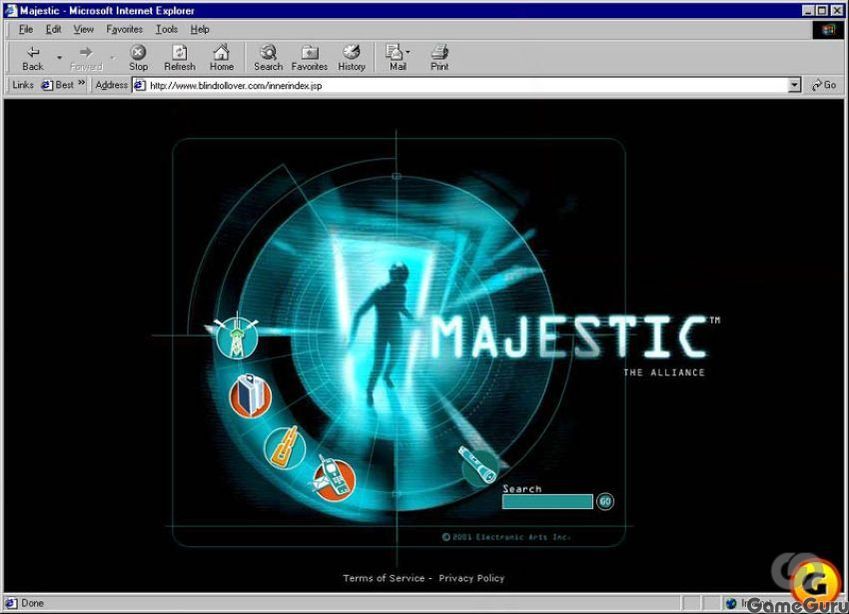Close the Internet Explorer window
This screenshot has width=849, height=614.
tap(836, 10)
